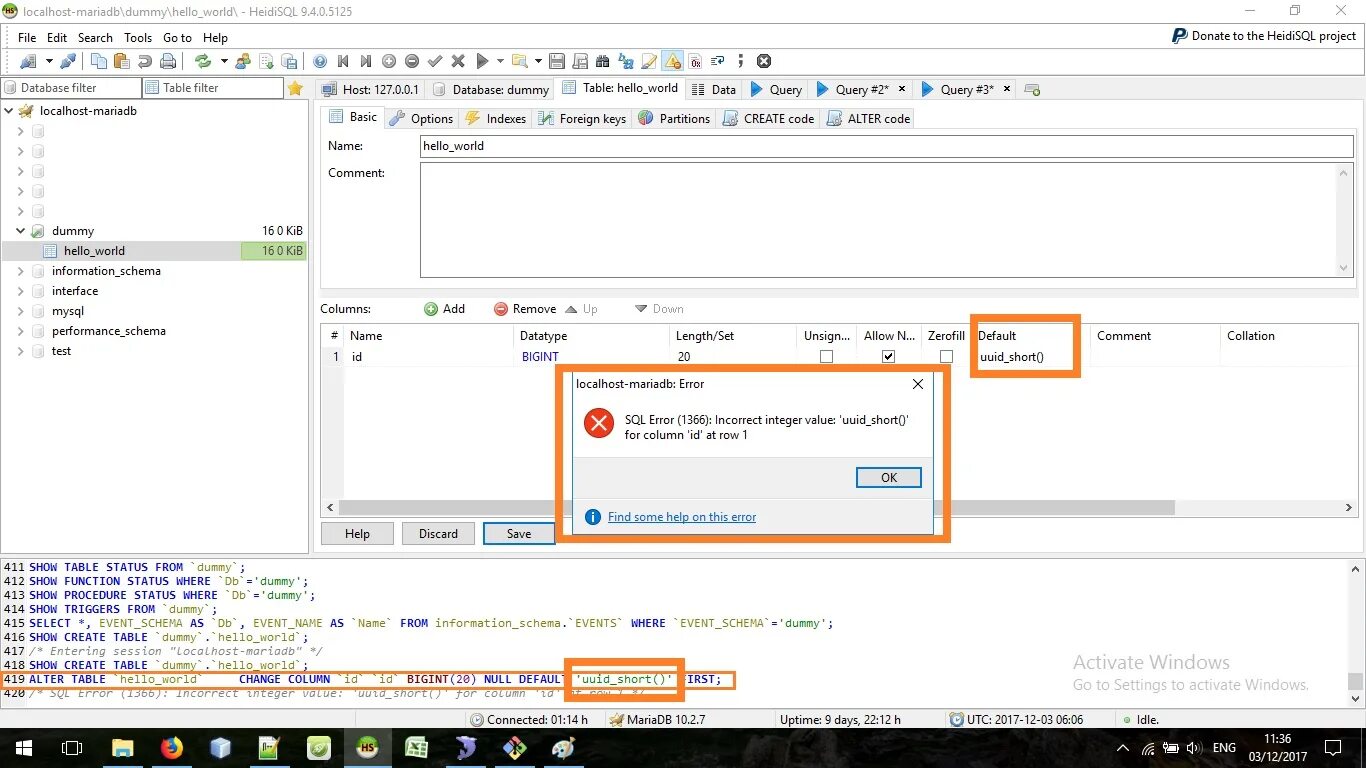
Task: Toggle the Zerofill checkbox for id column
Action: pyautogui.click(x=946, y=356)
